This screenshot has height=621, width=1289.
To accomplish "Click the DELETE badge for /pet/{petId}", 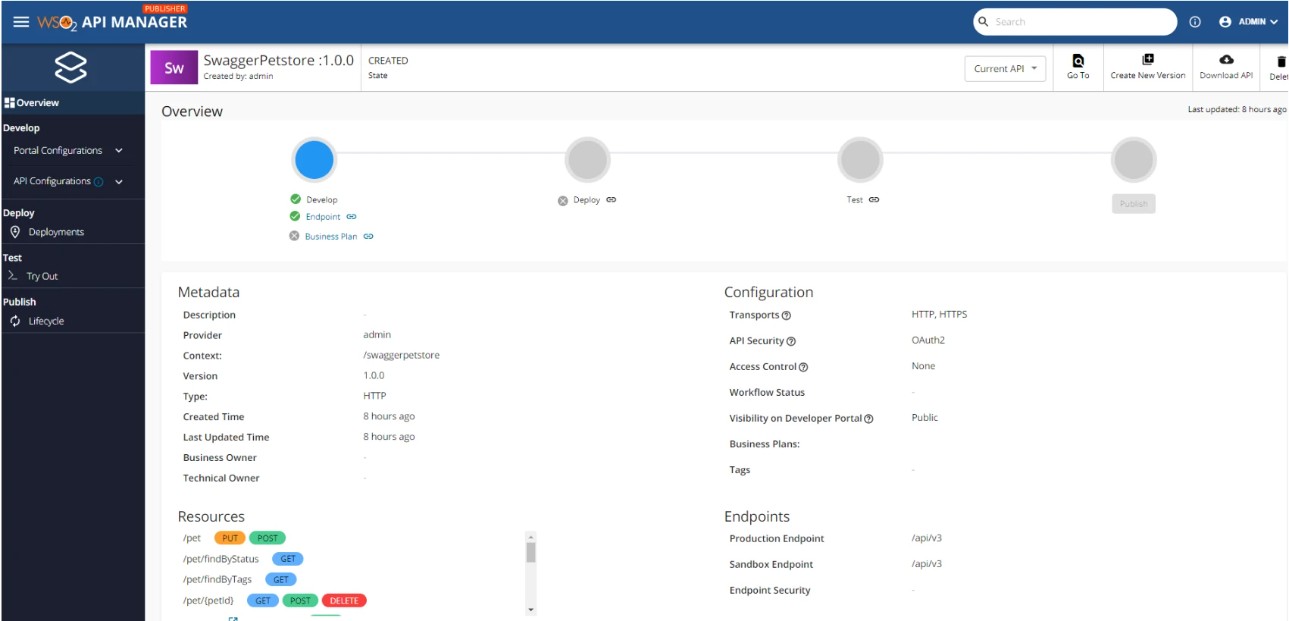I will pos(344,601).
